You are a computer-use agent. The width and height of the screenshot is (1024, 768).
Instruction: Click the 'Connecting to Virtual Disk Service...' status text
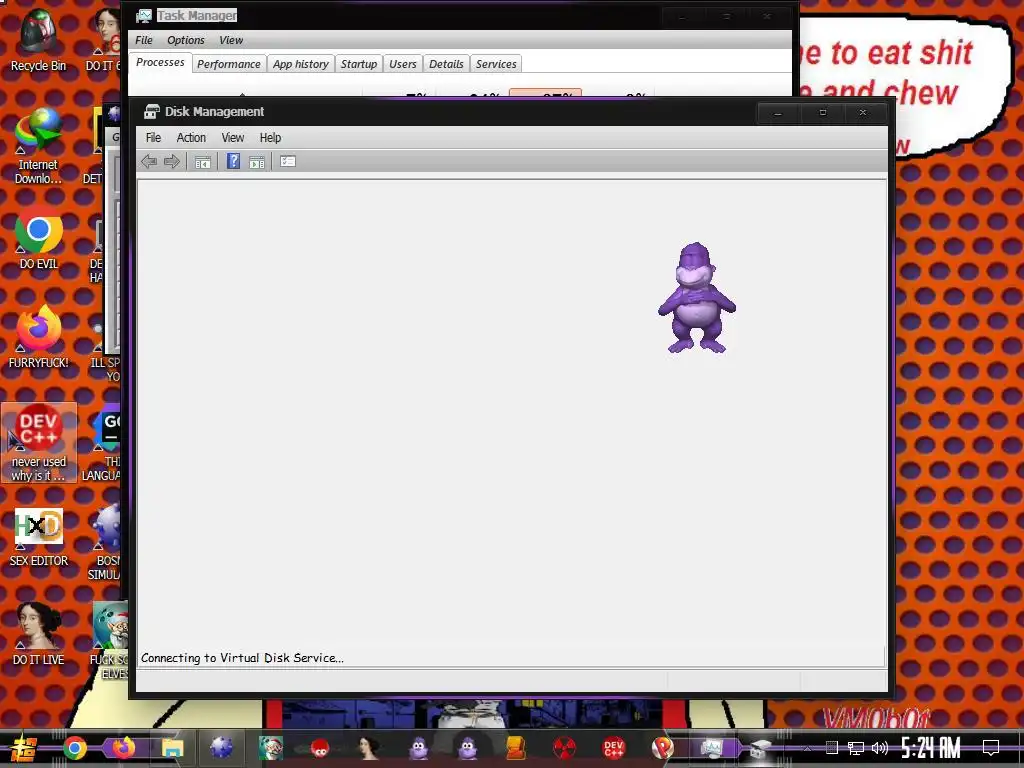(242, 658)
